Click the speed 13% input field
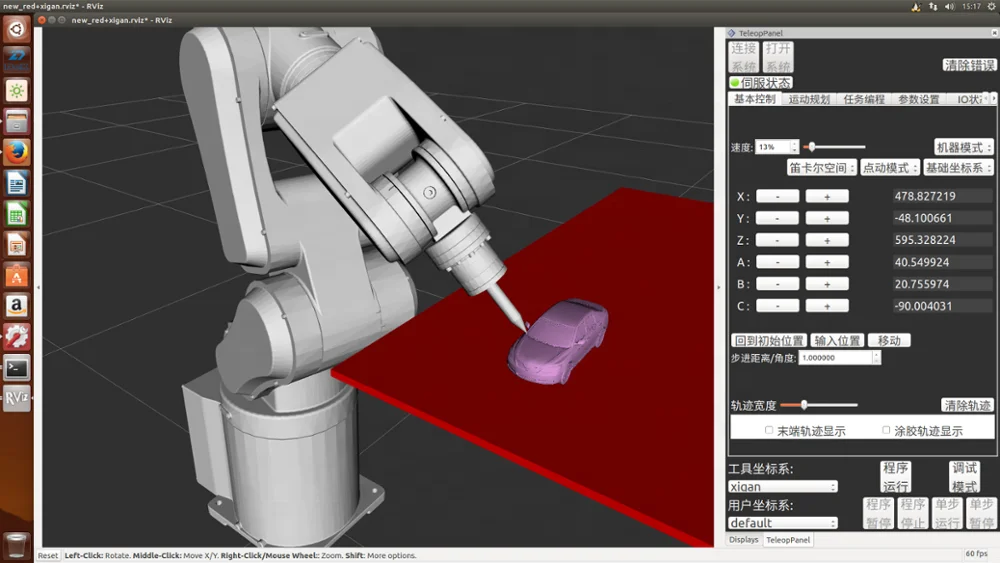Image resolution: width=1000 pixels, height=563 pixels. (772, 147)
